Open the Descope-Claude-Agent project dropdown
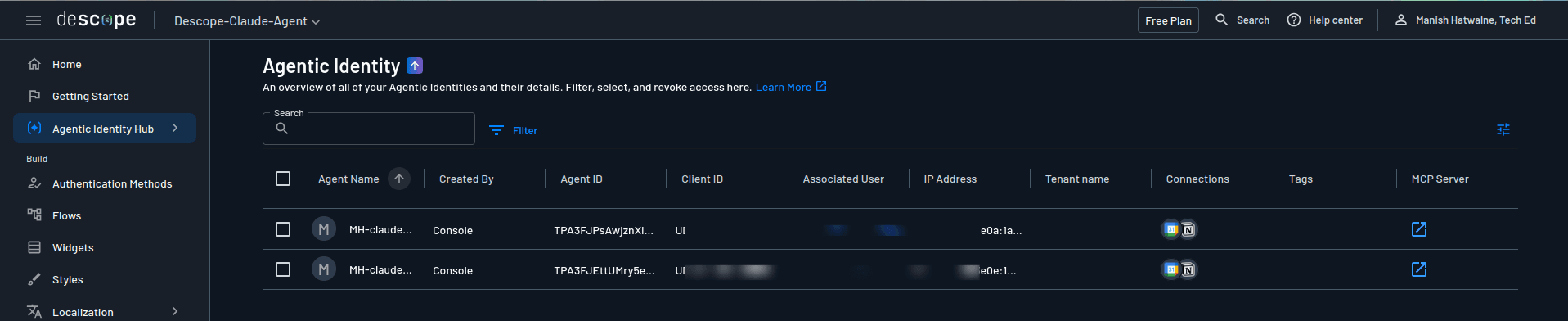 [246, 21]
